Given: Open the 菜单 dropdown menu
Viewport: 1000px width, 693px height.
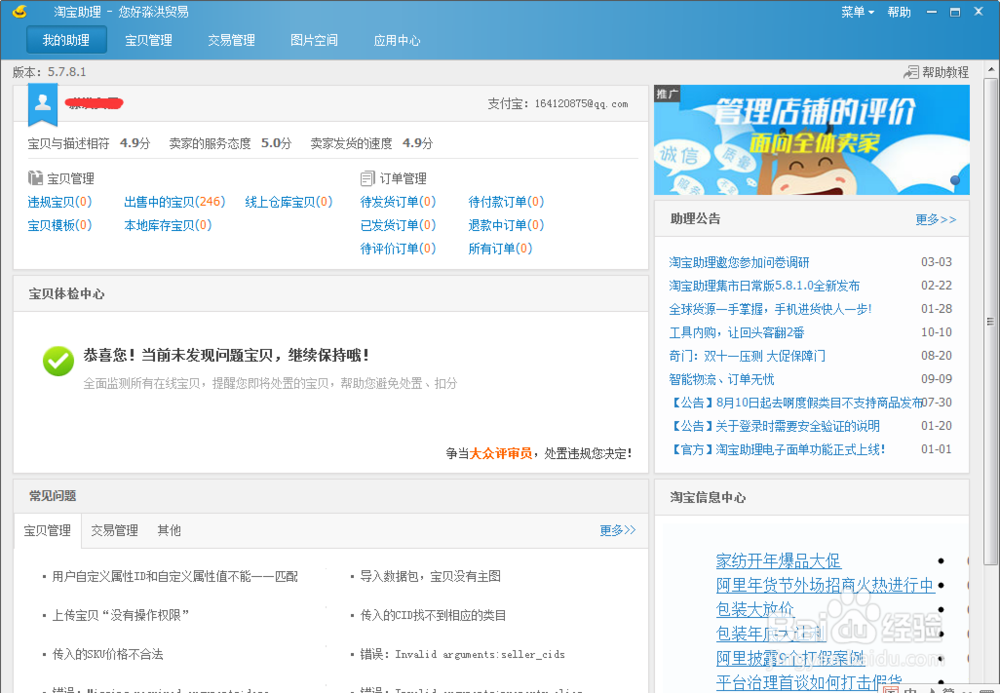Looking at the screenshot, I should pos(855,11).
